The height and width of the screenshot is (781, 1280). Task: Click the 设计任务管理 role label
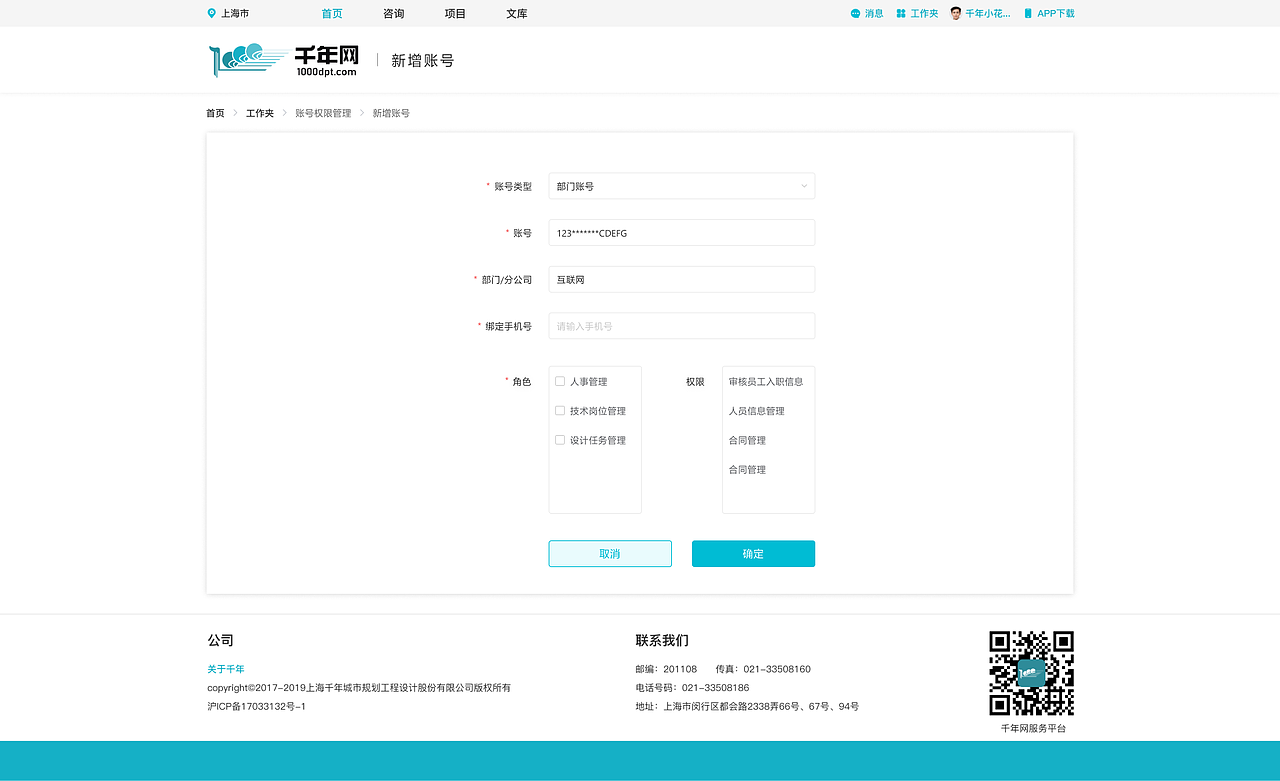tap(598, 441)
